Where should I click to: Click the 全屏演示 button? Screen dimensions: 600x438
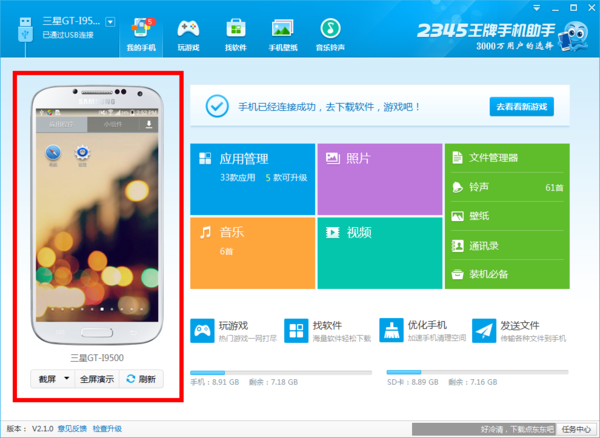[x=97, y=379]
